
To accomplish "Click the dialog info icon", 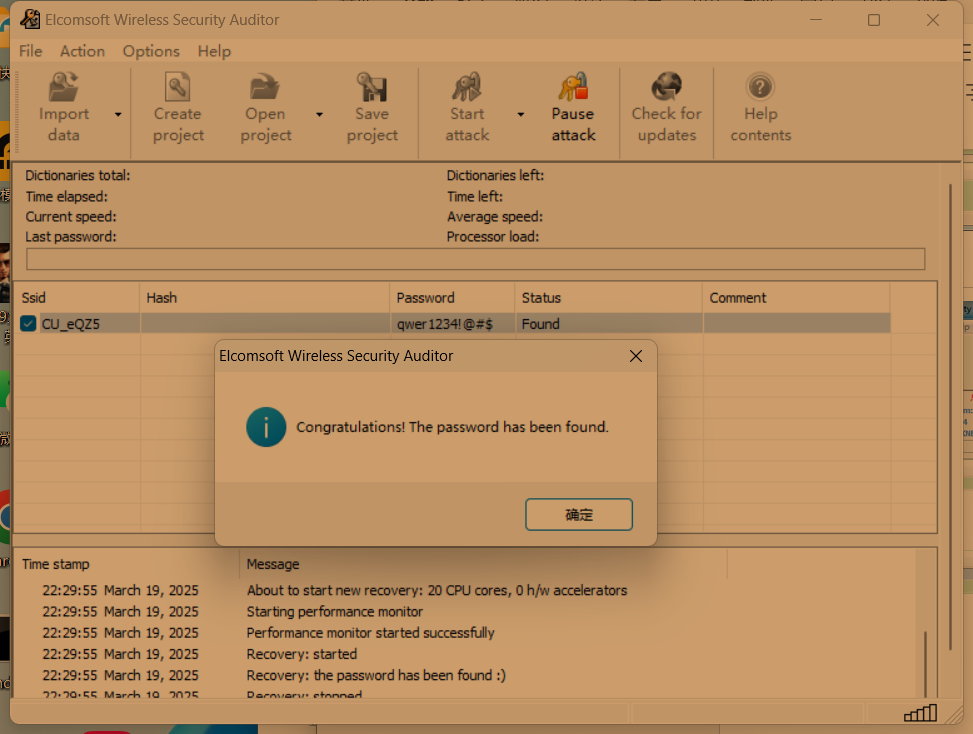I will [x=266, y=427].
